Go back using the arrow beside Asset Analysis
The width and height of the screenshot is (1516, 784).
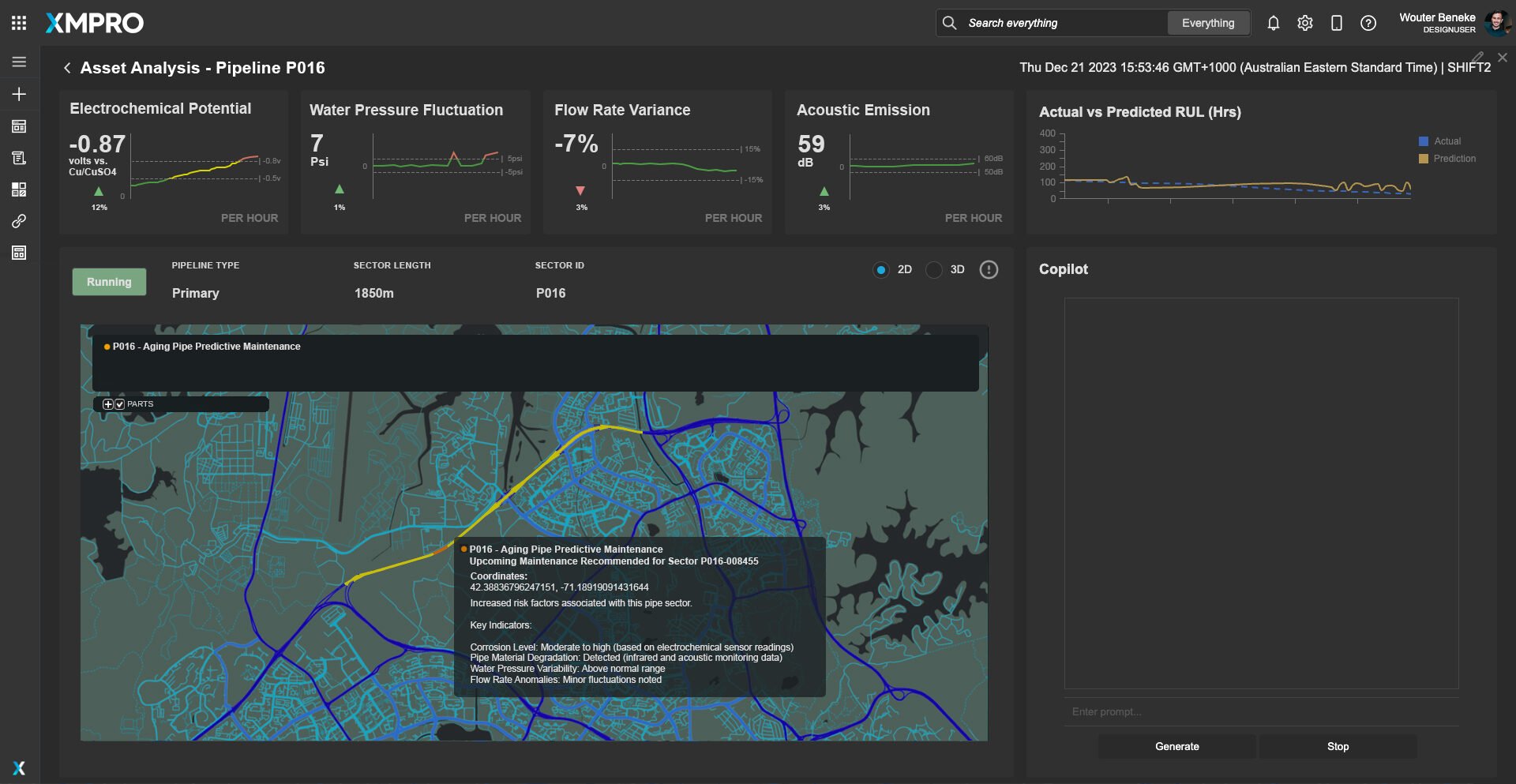(67, 68)
